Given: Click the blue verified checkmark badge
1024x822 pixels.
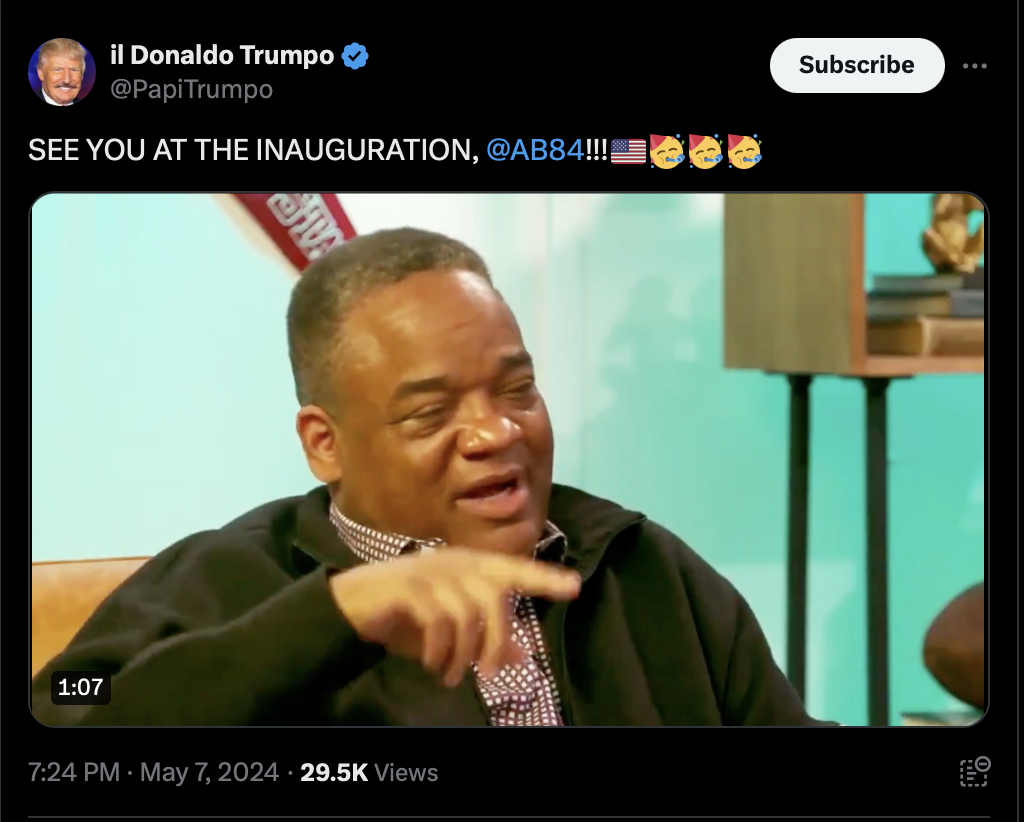Looking at the screenshot, I should click(x=355, y=56).
